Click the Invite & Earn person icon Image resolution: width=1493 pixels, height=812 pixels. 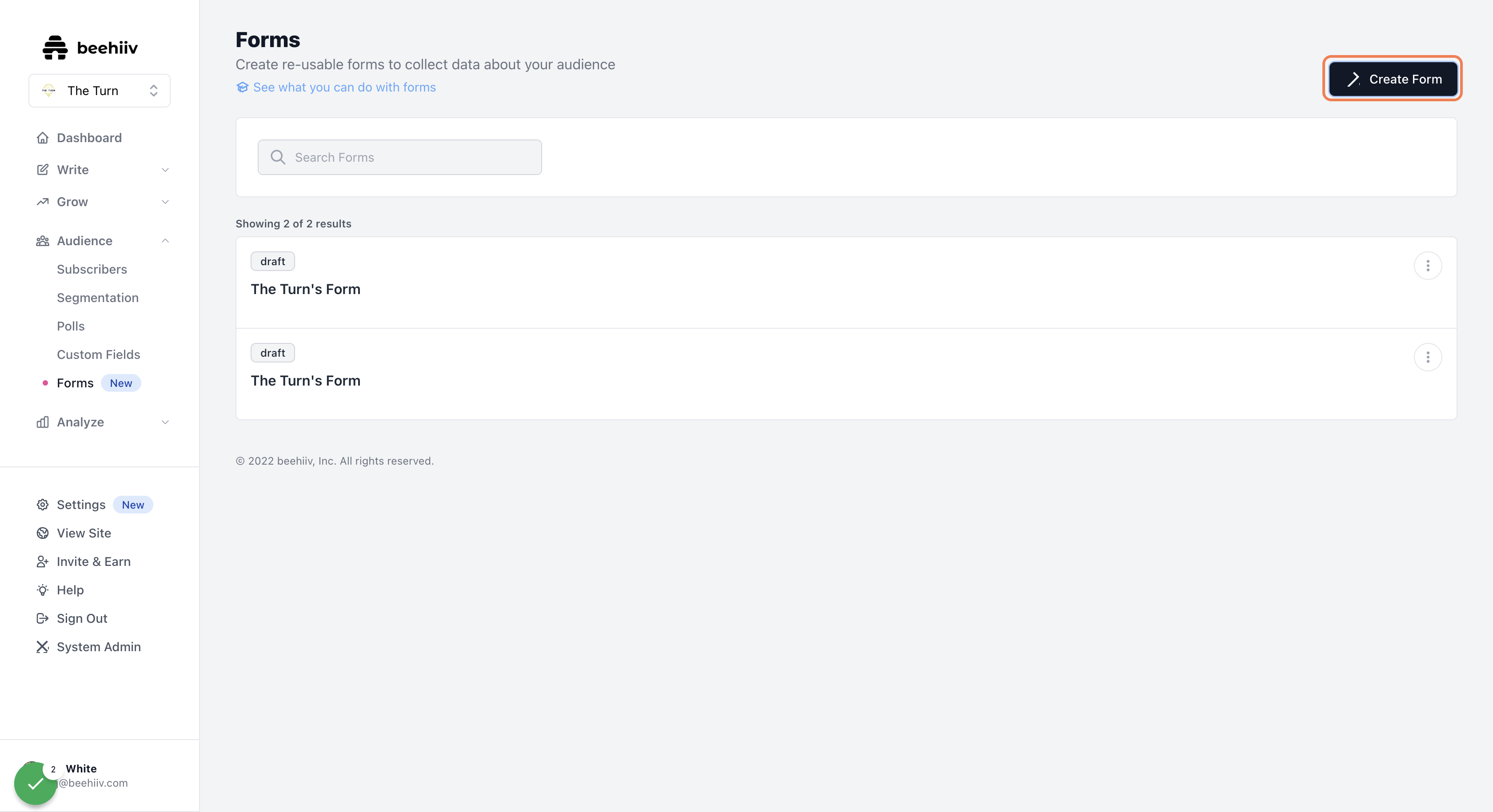click(x=42, y=561)
